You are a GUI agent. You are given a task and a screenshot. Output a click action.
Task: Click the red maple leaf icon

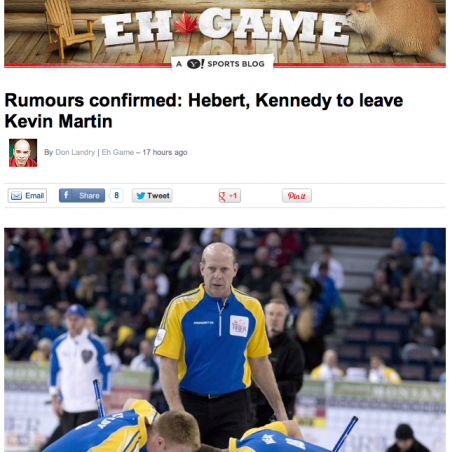coord(185,25)
